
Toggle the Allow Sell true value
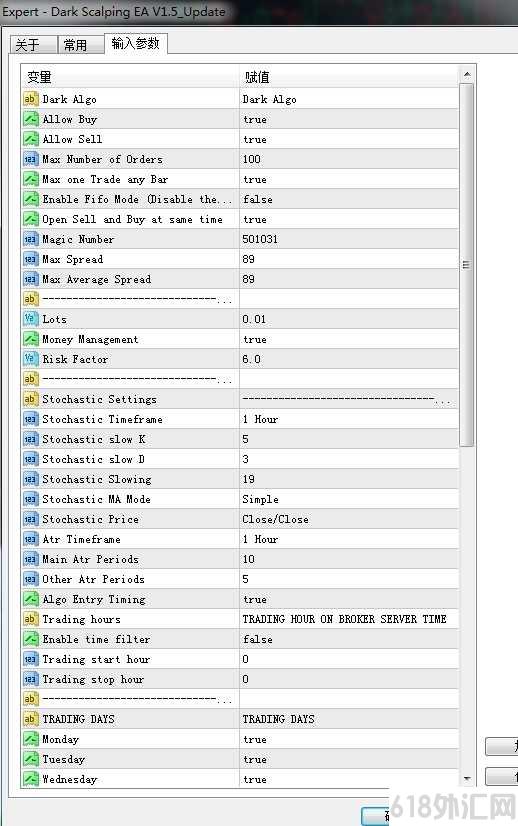(349, 140)
